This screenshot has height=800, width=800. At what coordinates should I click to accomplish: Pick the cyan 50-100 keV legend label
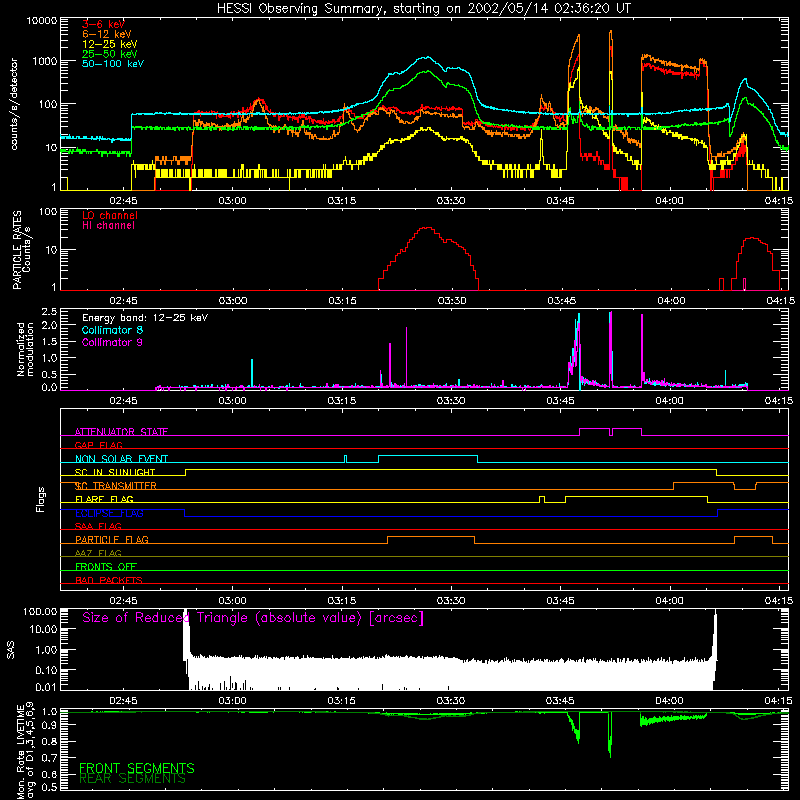(x=112, y=63)
